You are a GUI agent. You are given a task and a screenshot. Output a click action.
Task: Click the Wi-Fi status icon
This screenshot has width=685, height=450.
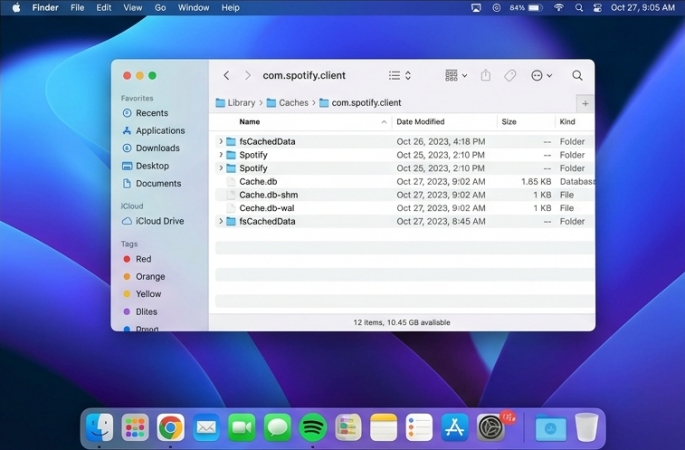click(559, 8)
